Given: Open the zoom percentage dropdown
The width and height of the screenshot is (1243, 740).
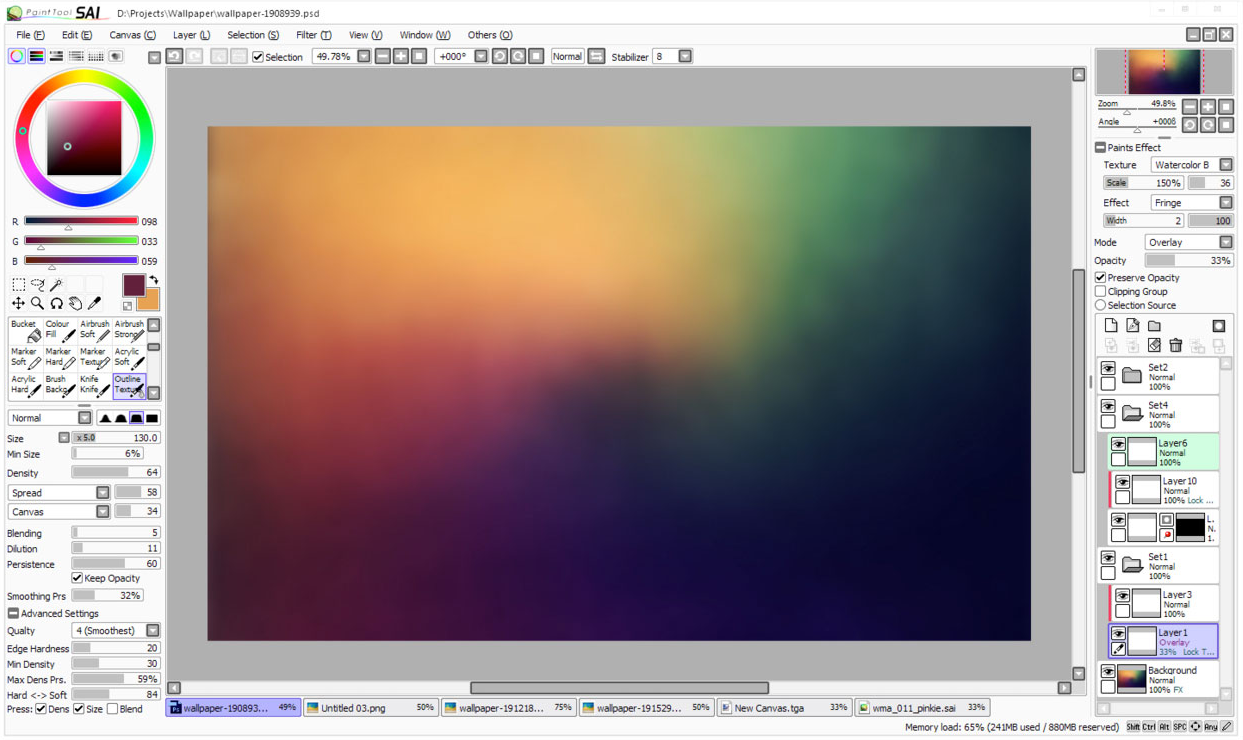Looking at the screenshot, I should (x=364, y=57).
